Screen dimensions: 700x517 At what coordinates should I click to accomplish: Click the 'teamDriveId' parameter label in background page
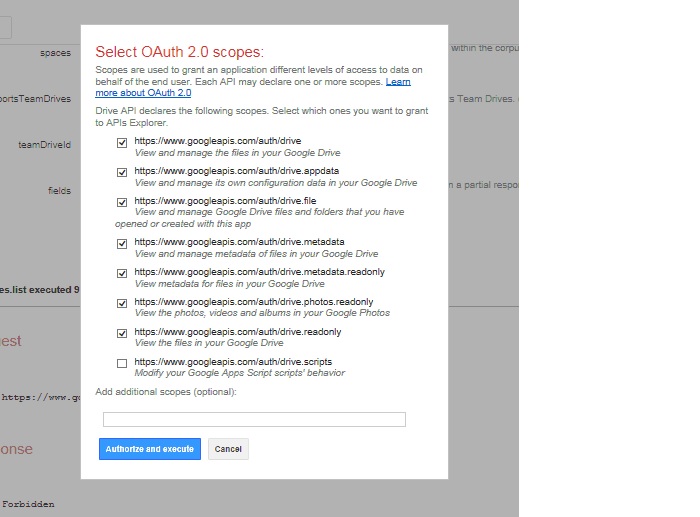(44, 145)
